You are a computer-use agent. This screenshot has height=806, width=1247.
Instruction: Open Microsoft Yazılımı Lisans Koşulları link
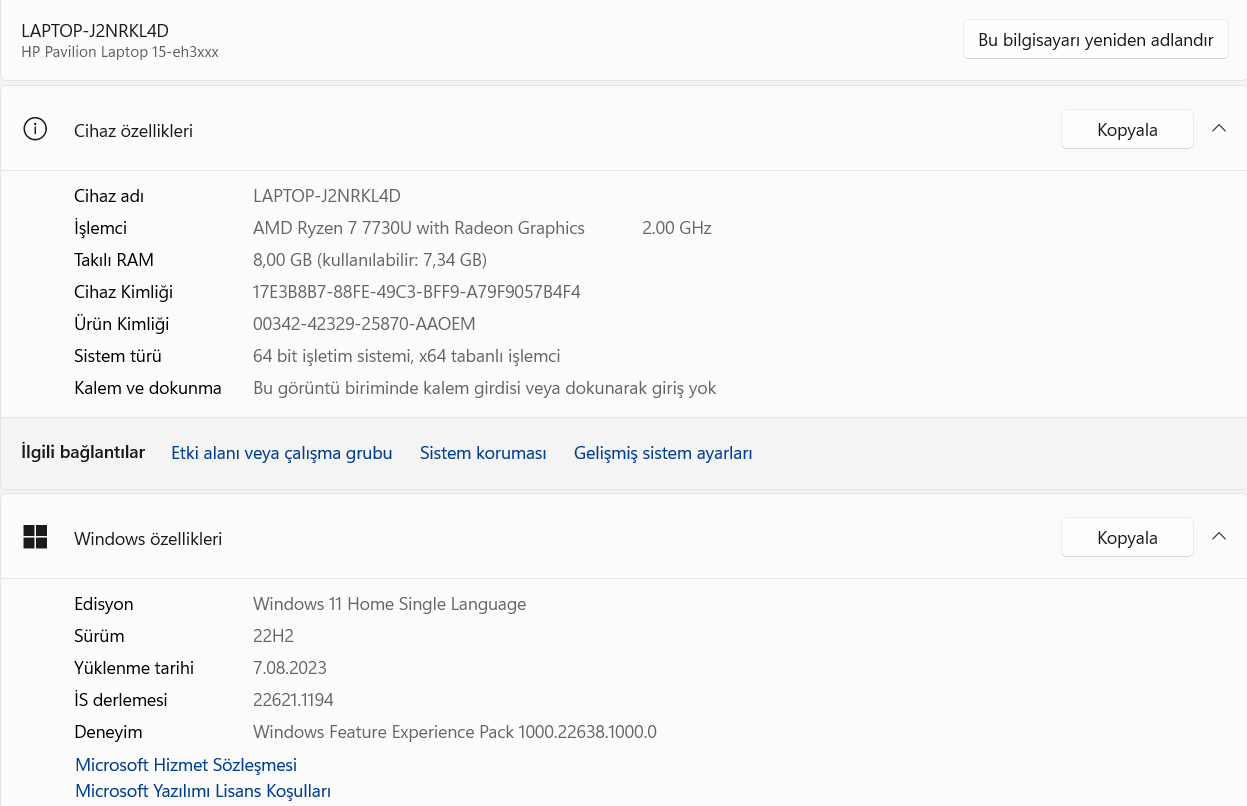click(x=203, y=791)
